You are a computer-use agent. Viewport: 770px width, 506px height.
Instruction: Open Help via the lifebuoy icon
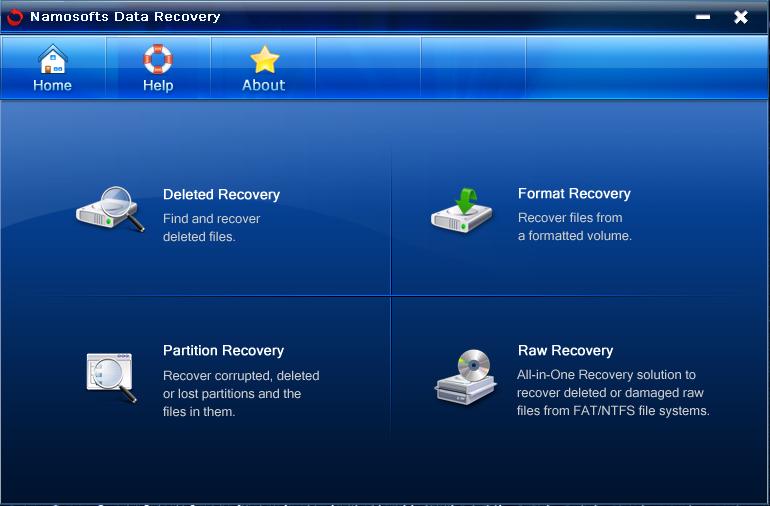point(158,59)
